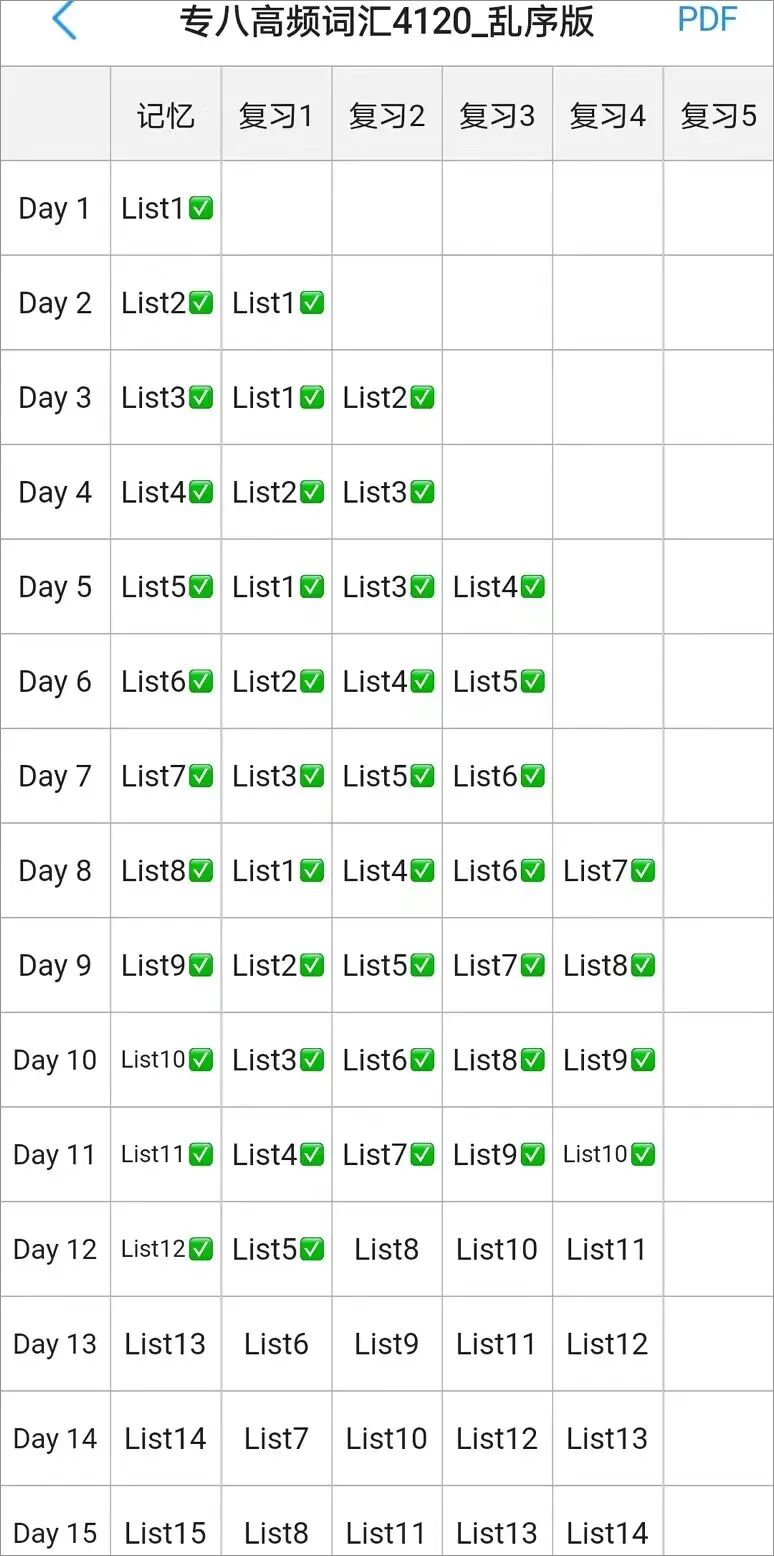Viewport: 774px width, 1556px height.
Task: Open the PDF export link
Action: pos(707,20)
